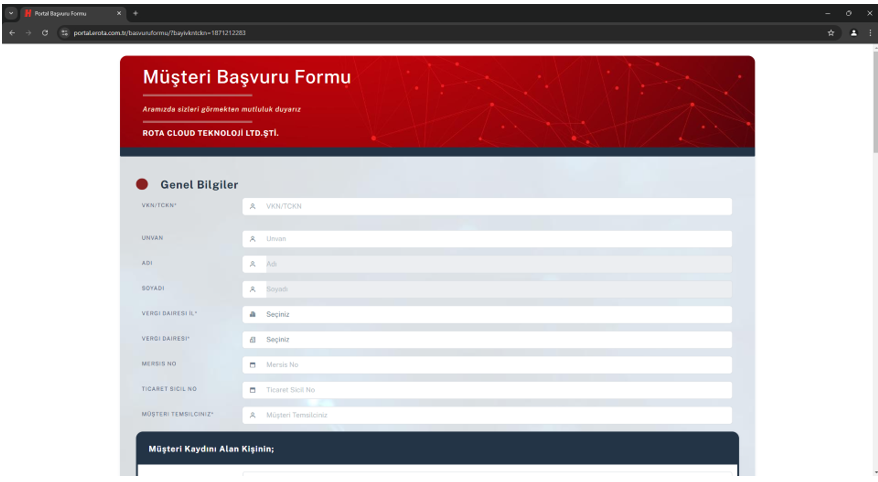Screen dimensions: 878x482
Task: View site information icon in the address bar
Action: pos(65,33)
